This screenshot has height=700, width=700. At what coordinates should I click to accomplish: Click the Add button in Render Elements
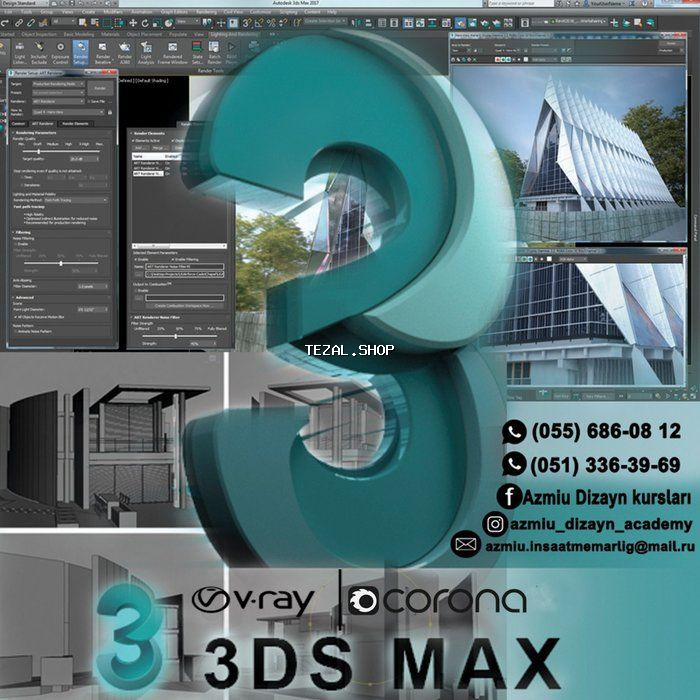pos(139,148)
